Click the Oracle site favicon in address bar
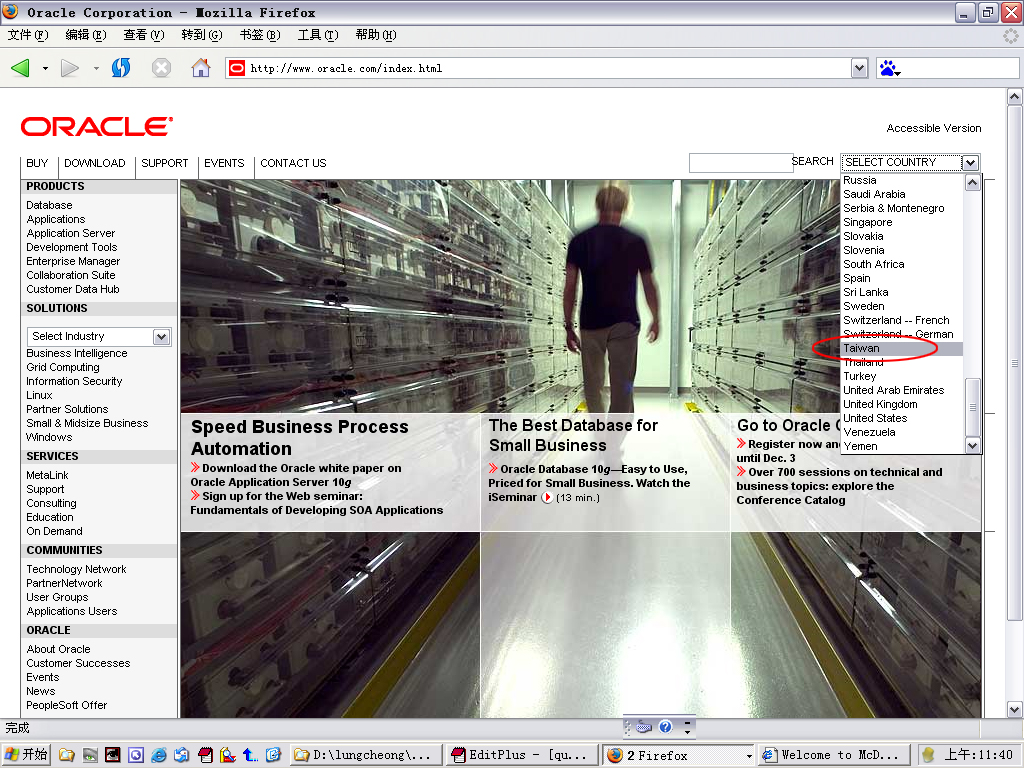Viewport: 1024px width, 768px height. 237,68
